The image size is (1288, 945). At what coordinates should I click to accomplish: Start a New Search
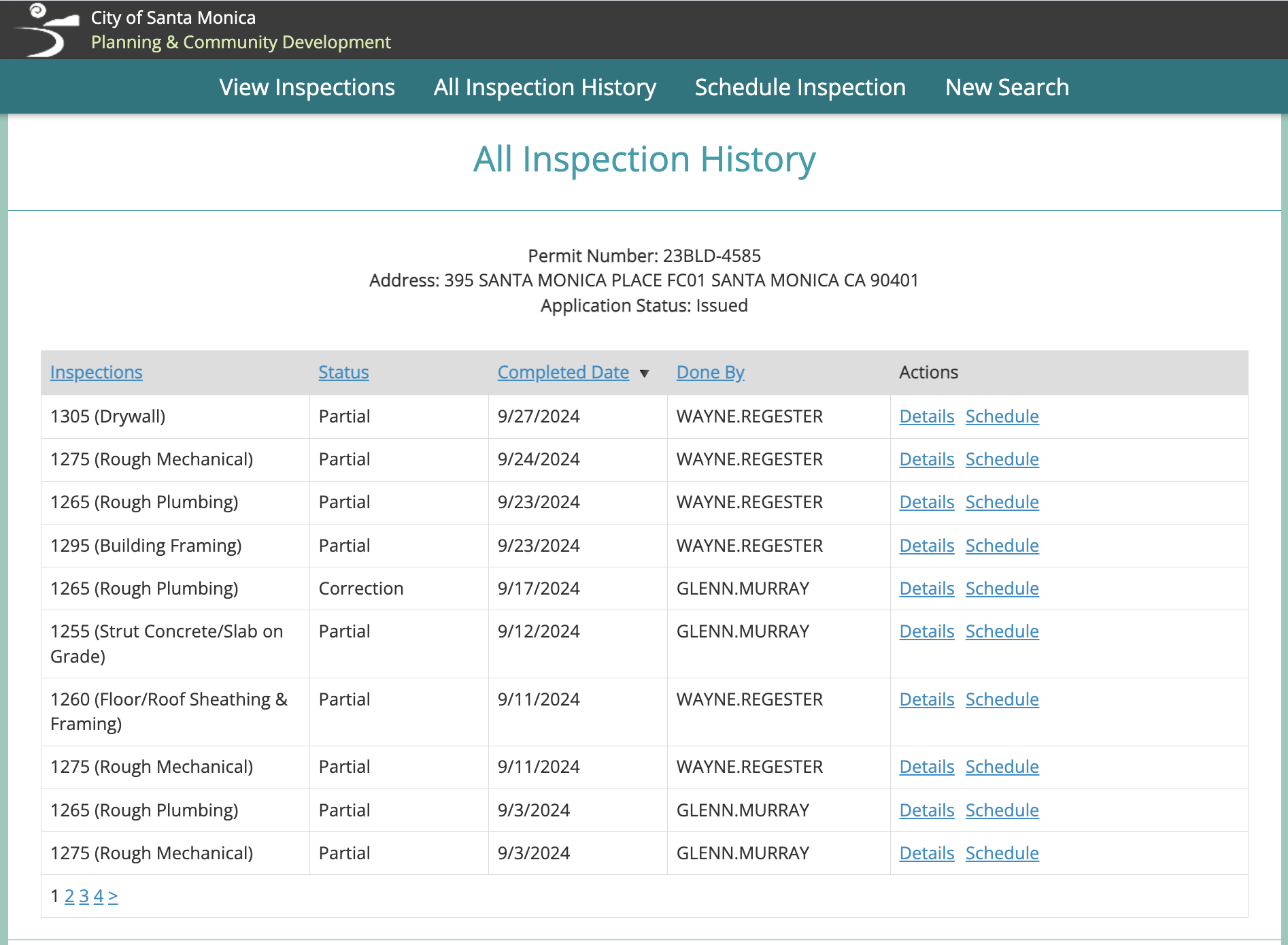1007,87
